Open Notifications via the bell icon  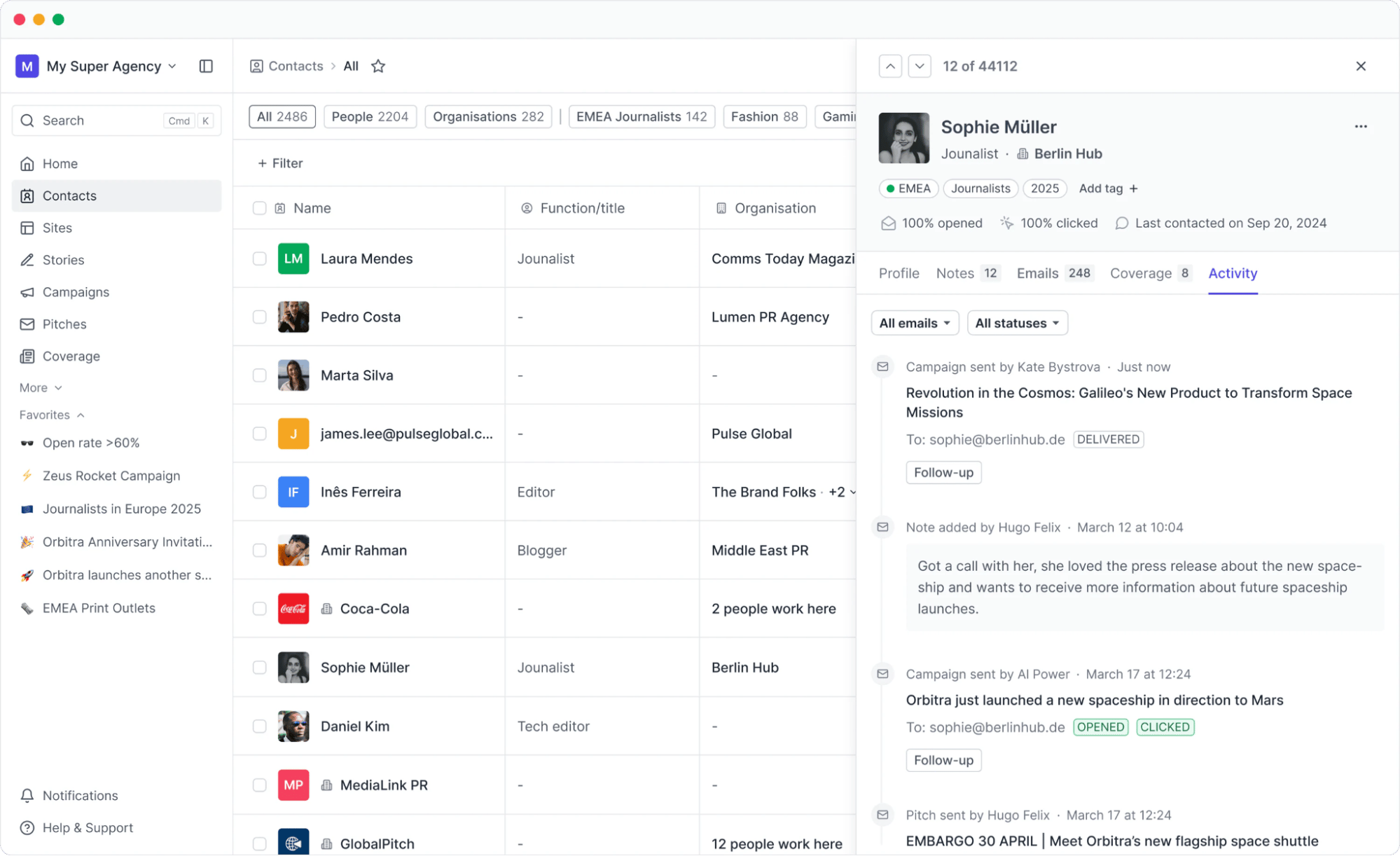click(x=27, y=795)
